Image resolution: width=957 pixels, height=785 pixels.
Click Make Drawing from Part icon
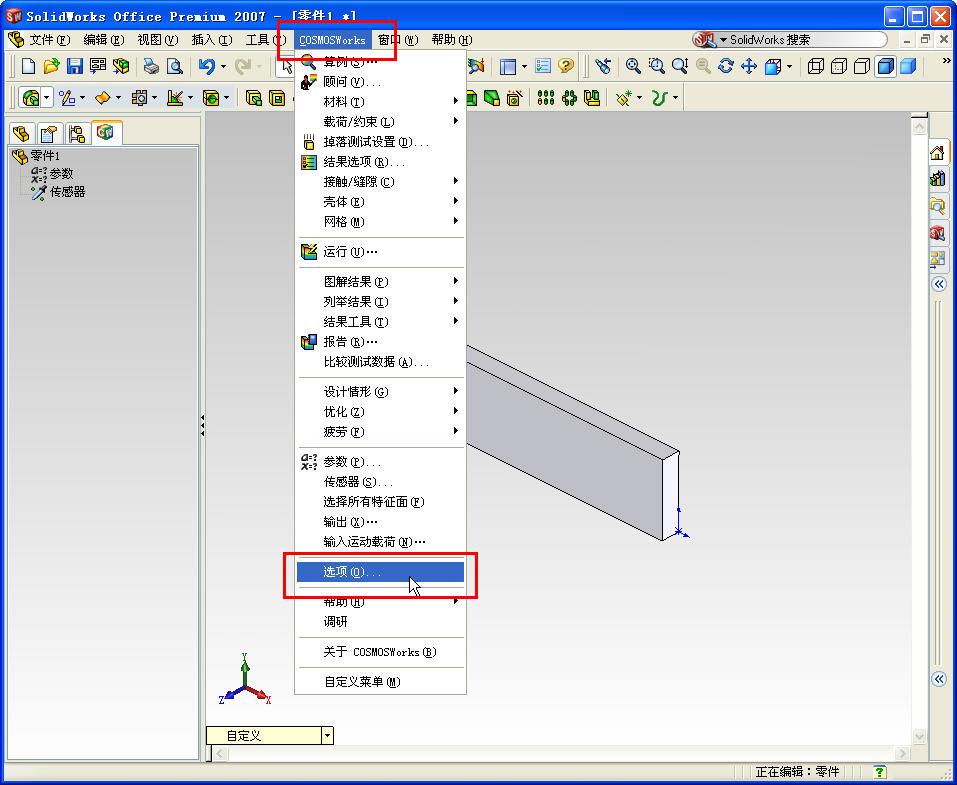tap(98, 66)
